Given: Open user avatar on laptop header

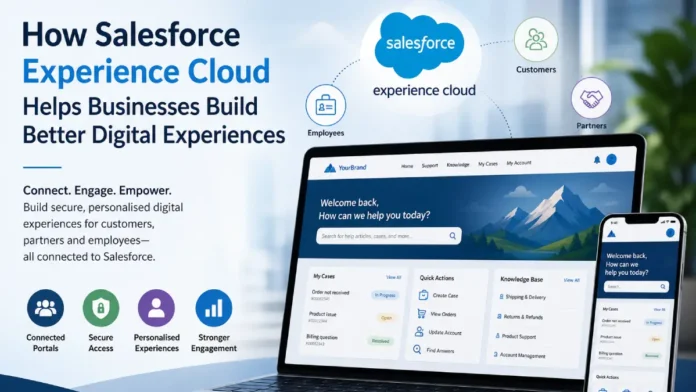Looking at the screenshot, I should point(611,159).
